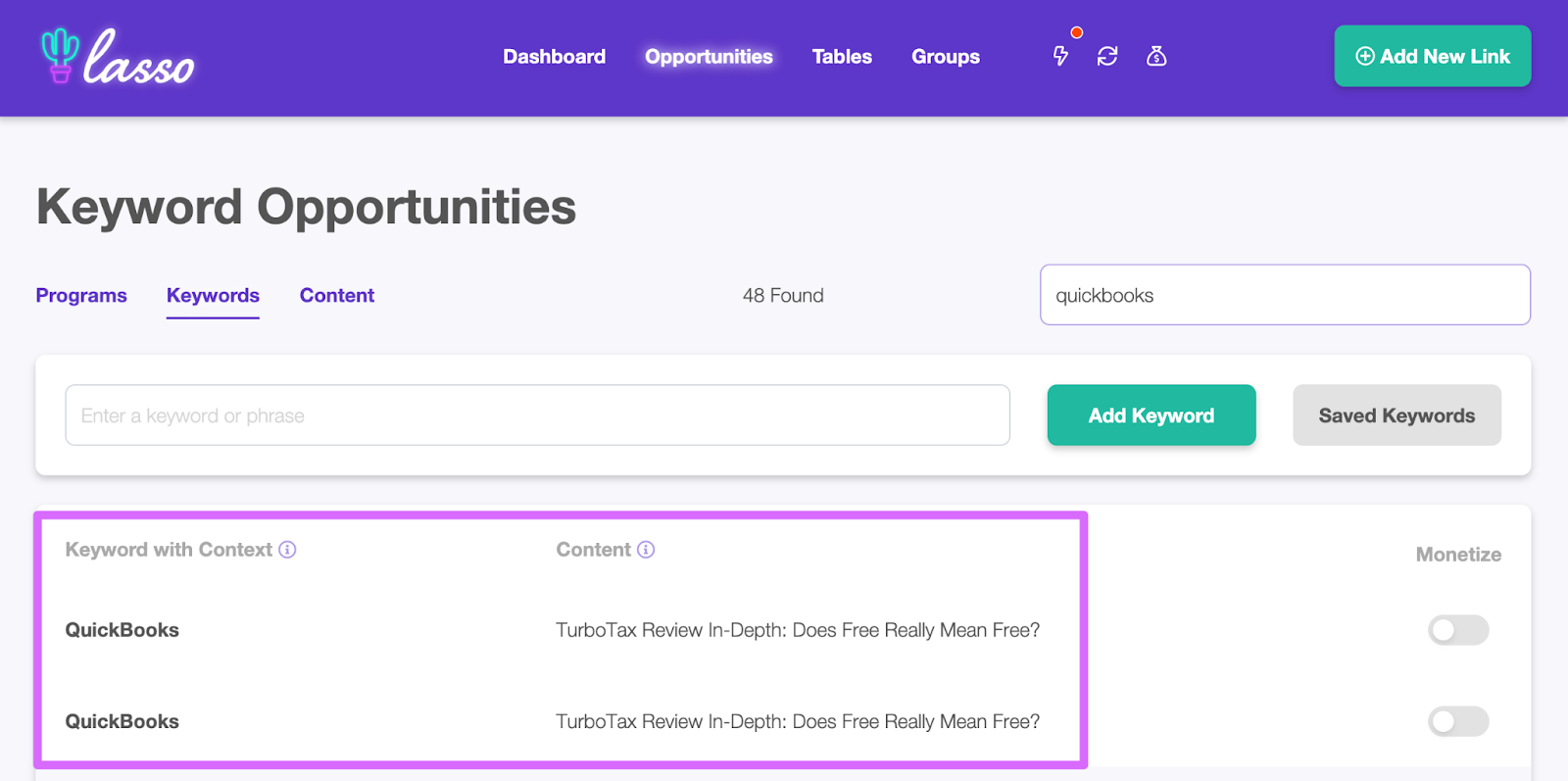Click second QuickBooks keyword text

click(122, 721)
